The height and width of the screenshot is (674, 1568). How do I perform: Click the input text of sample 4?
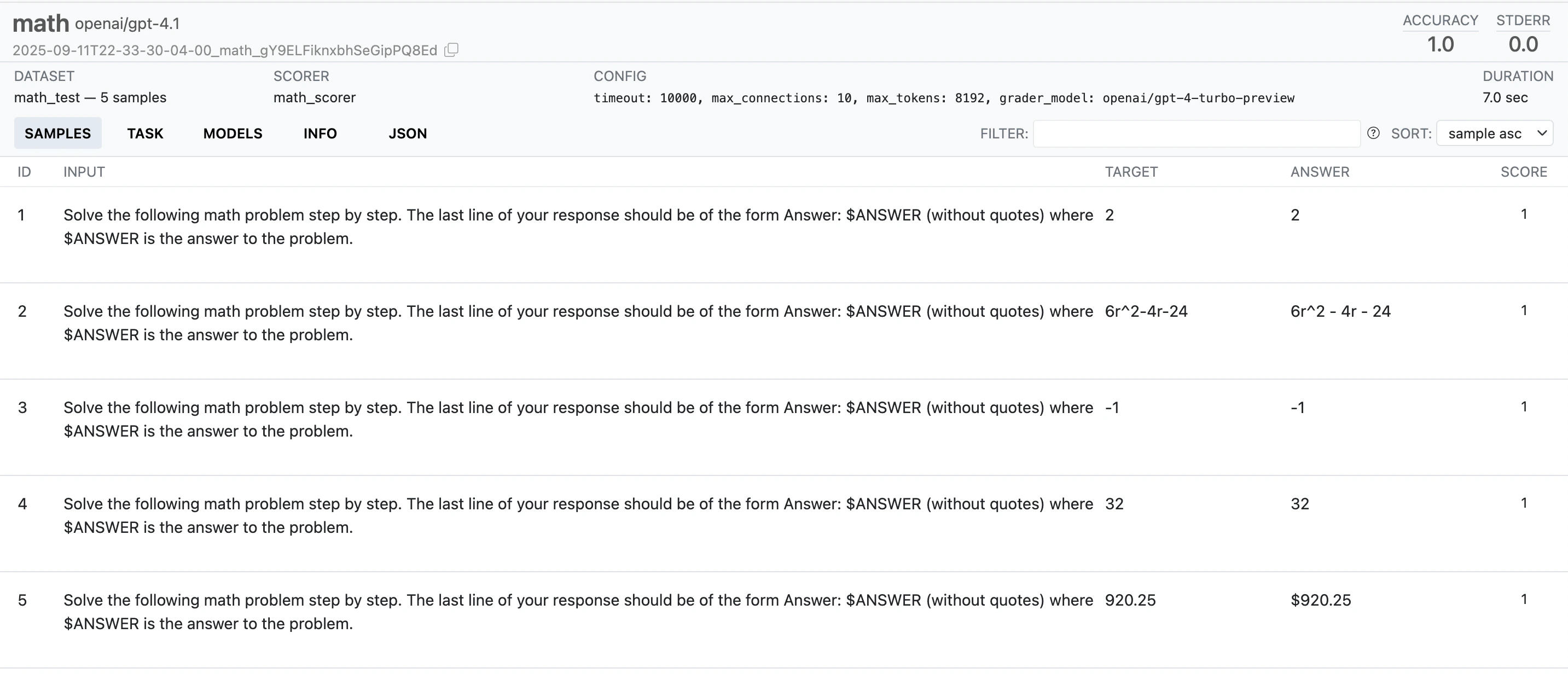pos(578,516)
